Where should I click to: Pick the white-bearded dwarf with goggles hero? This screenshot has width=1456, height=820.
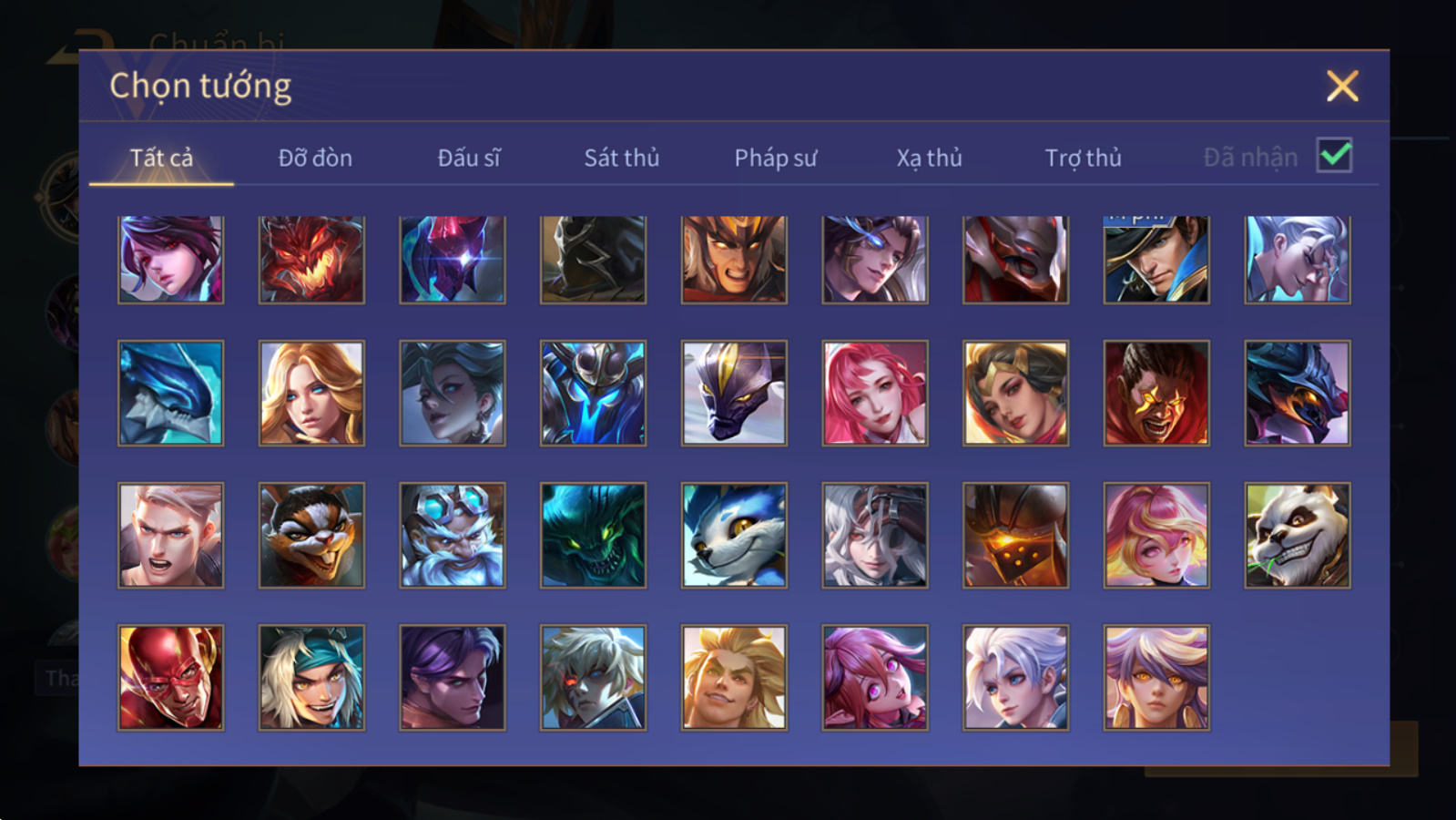[453, 535]
